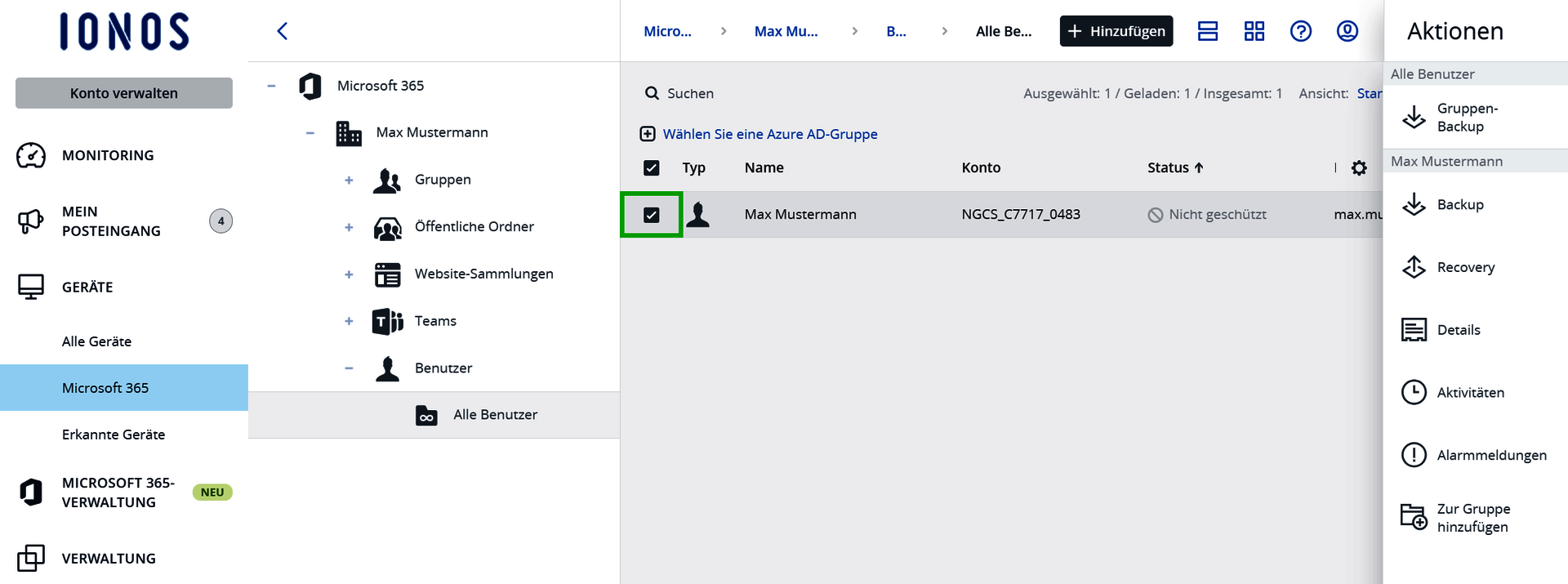Click the IONOS logo
The height and width of the screenshot is (584, 1568).
point(124,32)
